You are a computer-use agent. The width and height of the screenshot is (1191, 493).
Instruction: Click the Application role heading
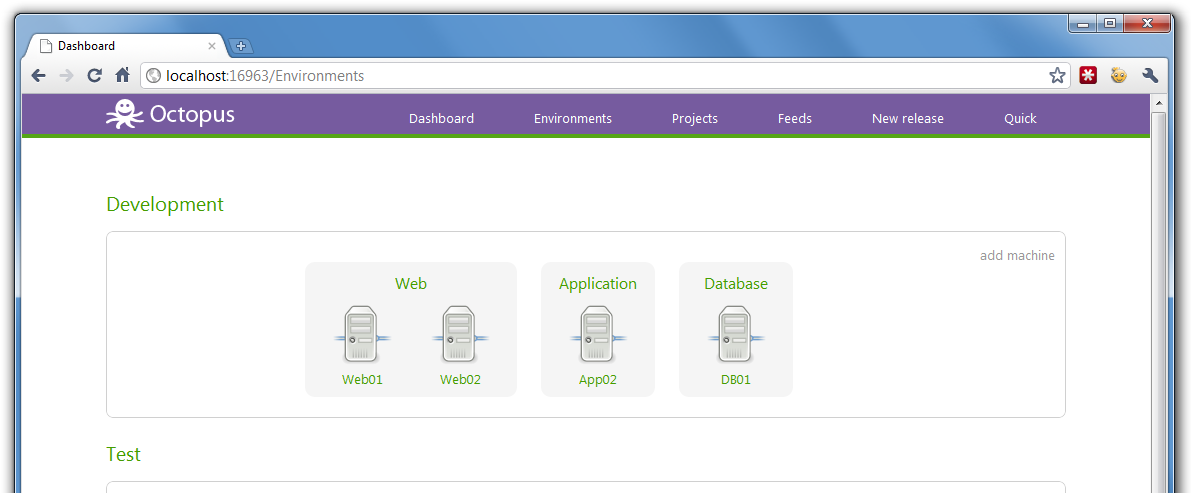point(598,283)
